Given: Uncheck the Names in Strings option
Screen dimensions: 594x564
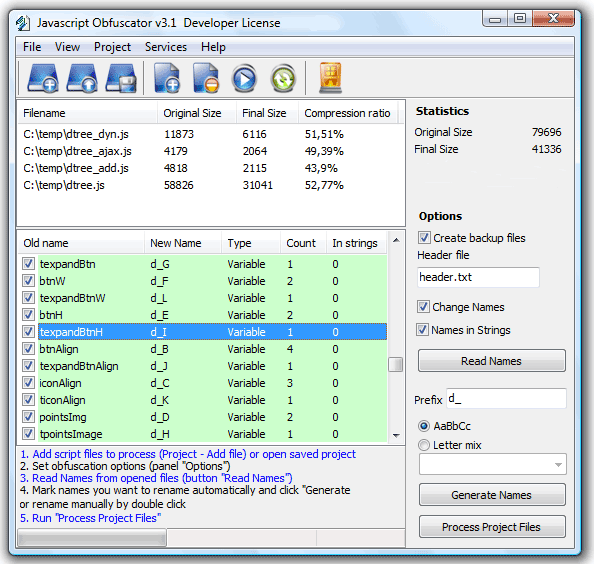Looking at the screenshot, I should pyautogui.click(x=422, y=330).
